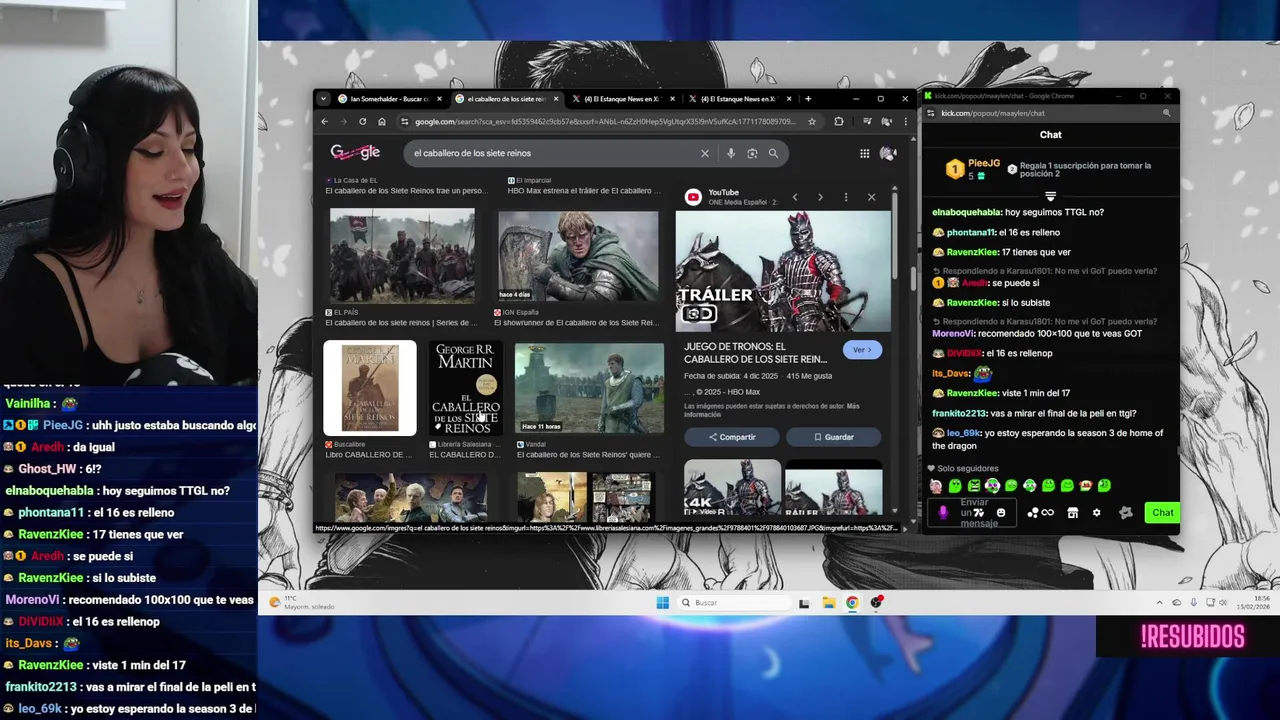1280x720 pixels.
Task: Open the 4K related image thumbnail
Action: [x=732, y=488]
